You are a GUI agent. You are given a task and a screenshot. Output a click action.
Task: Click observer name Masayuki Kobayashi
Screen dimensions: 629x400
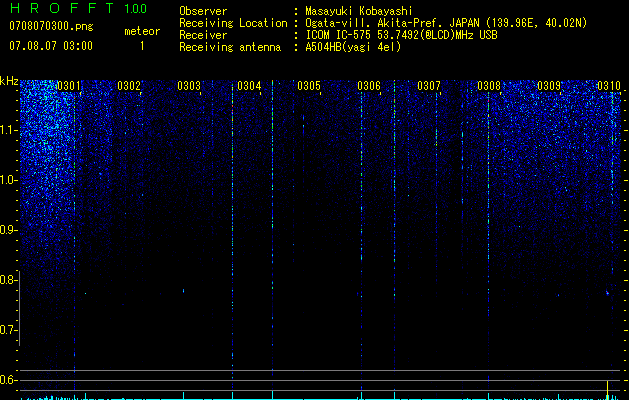(359, 11)
